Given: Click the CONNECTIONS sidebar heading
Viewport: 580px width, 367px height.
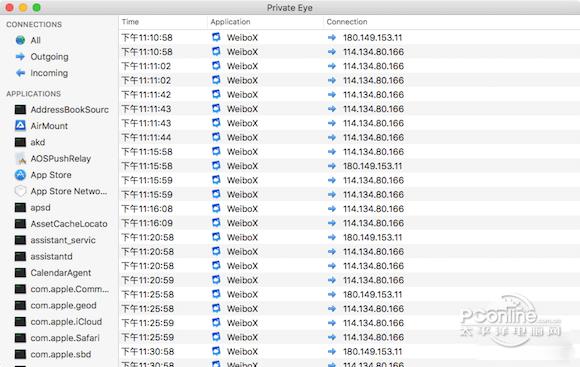Looking at the screenshot, I should [x=34, y=24].
